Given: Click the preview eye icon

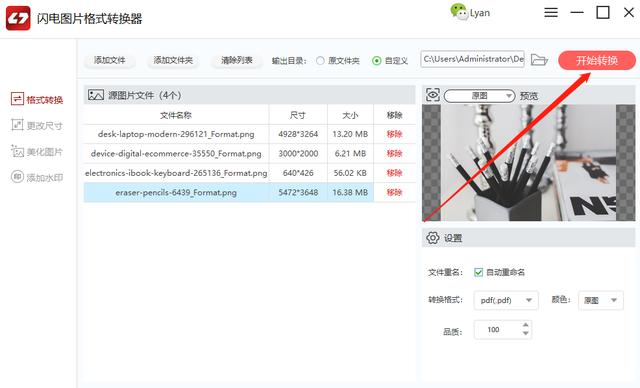Looking at the screenshot, I should click(433, 95).
